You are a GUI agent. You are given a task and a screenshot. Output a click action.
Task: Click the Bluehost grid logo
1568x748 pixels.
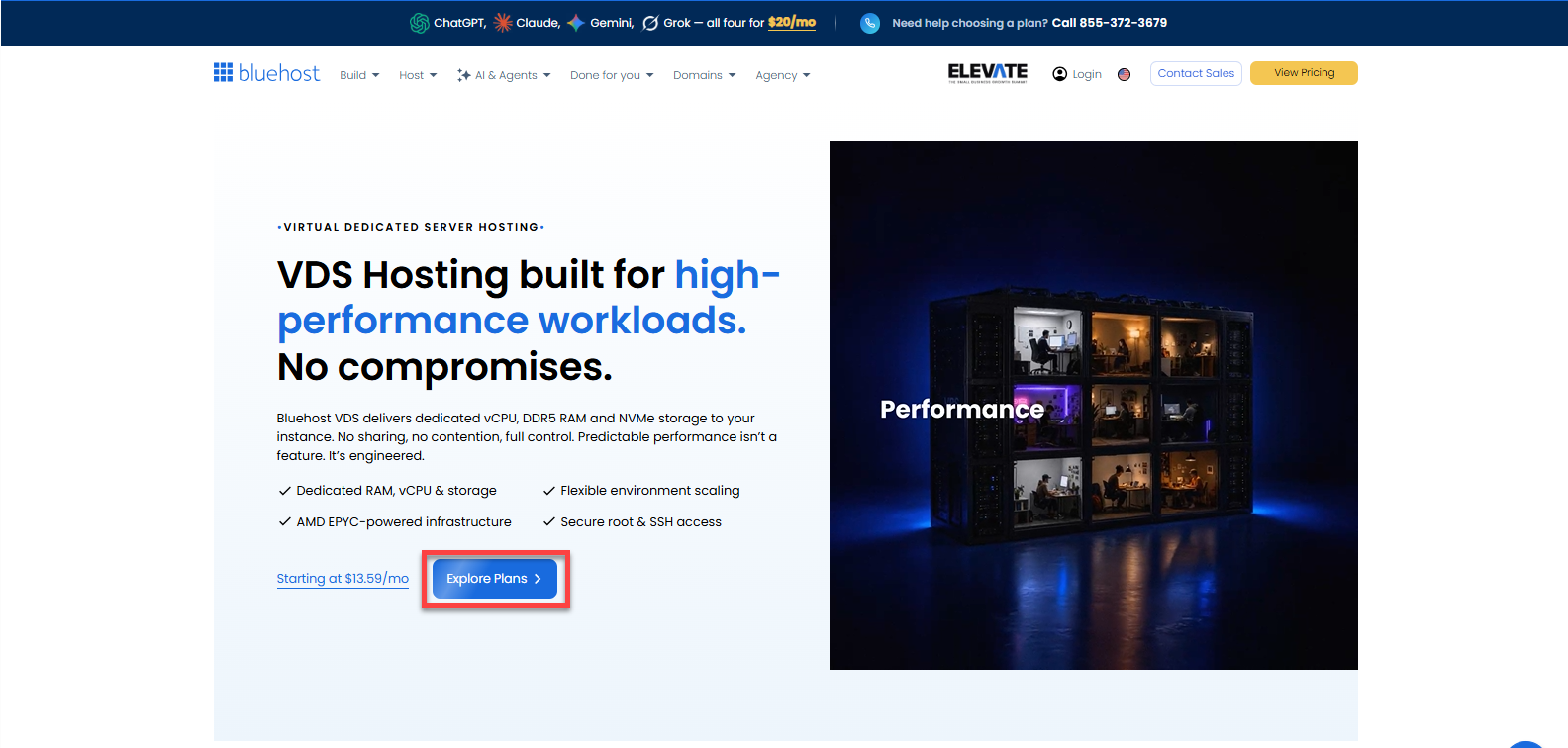point(223,72)
